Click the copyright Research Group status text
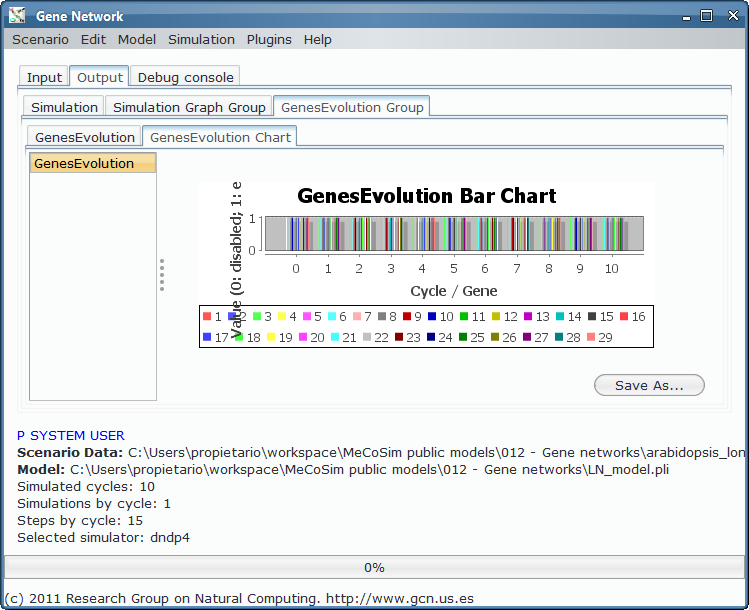Image resolution: width=749 pixels, height=610 pixels. (239, 599)
